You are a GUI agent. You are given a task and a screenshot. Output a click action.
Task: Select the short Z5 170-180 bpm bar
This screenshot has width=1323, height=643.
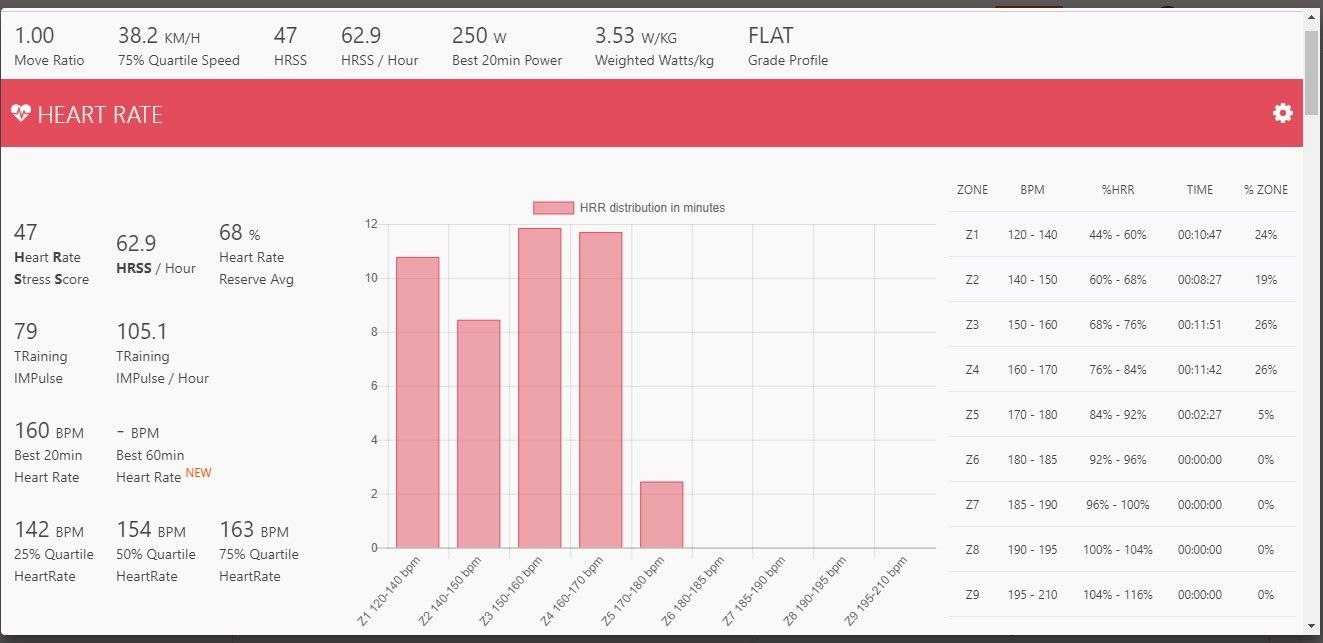(x=661, y=514)
